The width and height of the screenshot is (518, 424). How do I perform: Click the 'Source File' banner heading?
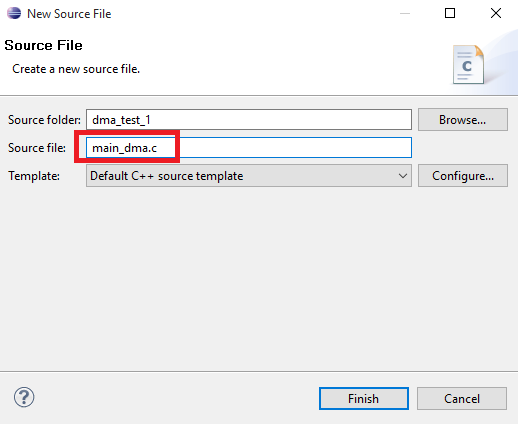coord(43,45)
